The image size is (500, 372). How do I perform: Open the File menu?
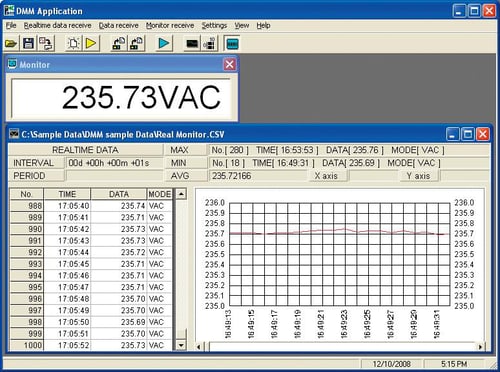tap(11, 25)
